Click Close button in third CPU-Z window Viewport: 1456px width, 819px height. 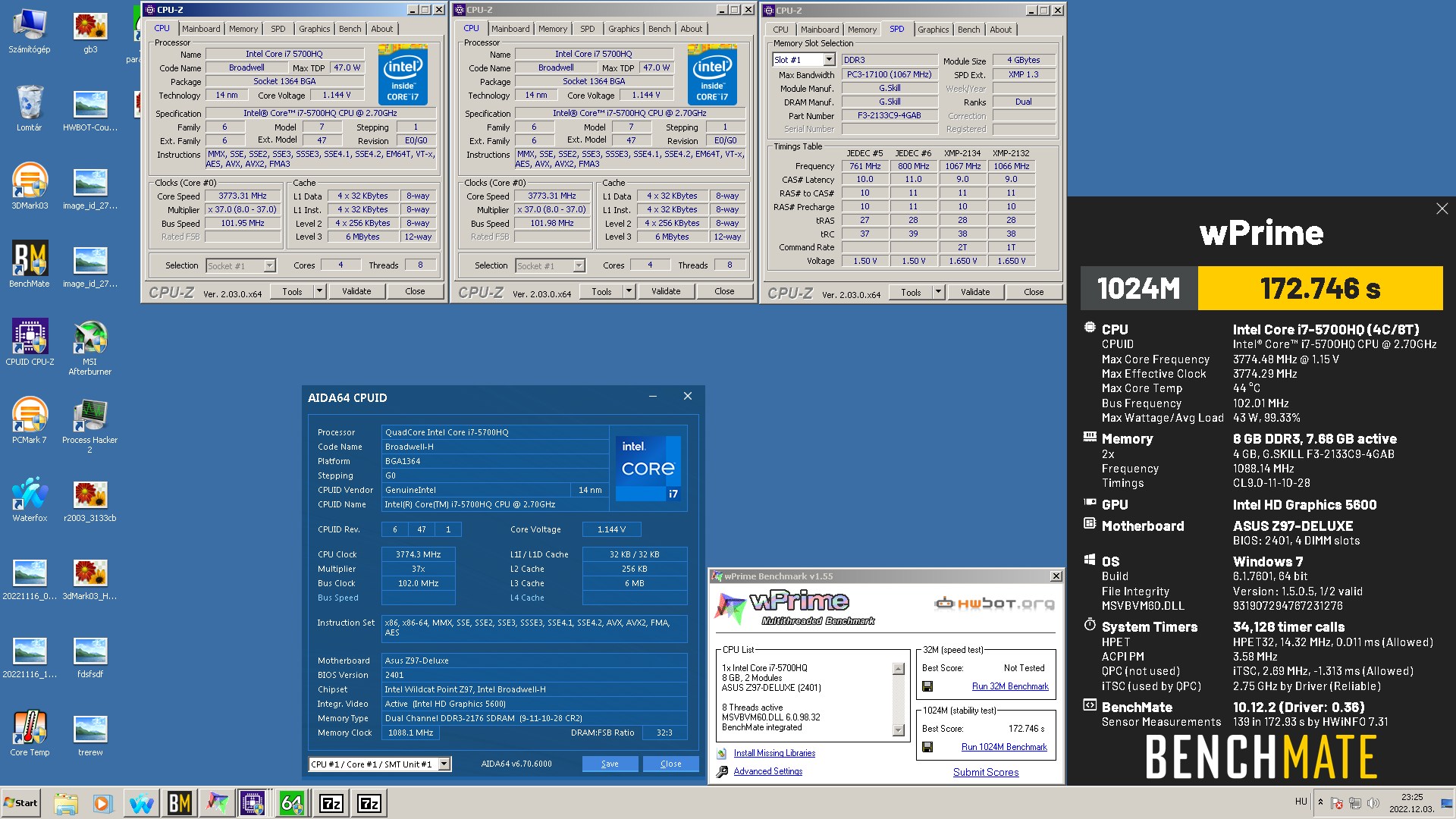[1034, 292]
